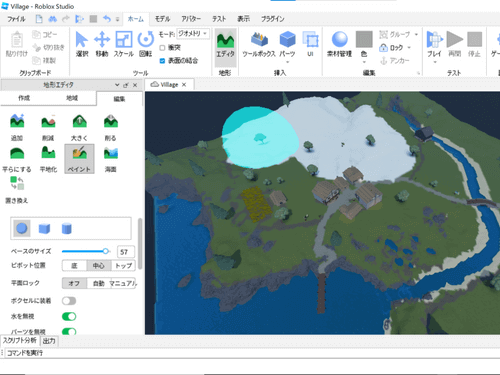Switch to the プラグイン (Plugins) ribbon tab
The height and width of the screenshot is (375, 500).
click(x=272, y=19)
